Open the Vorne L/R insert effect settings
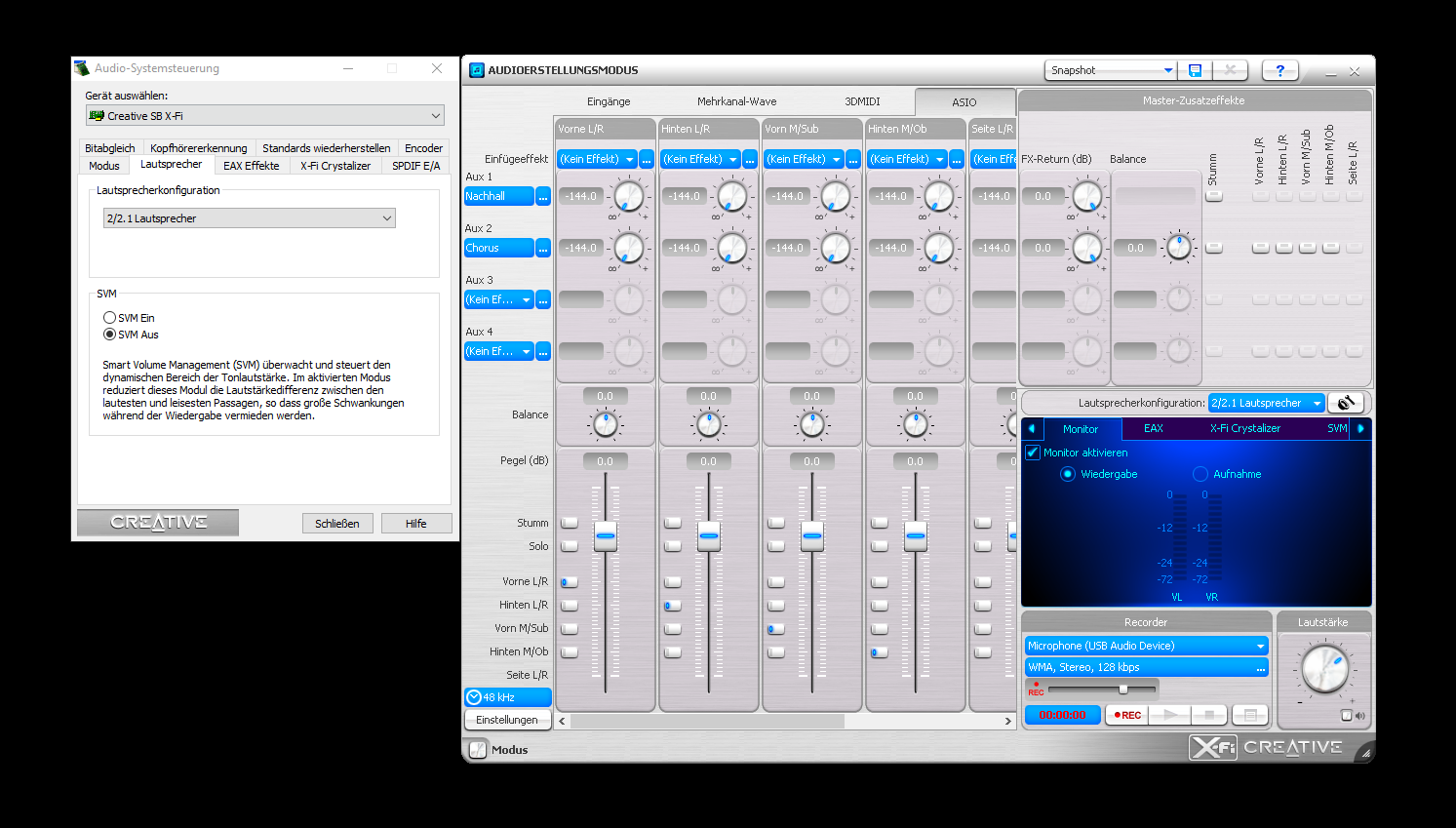Viewport: 1456px width, 828px height. click(x=647, y=159)
